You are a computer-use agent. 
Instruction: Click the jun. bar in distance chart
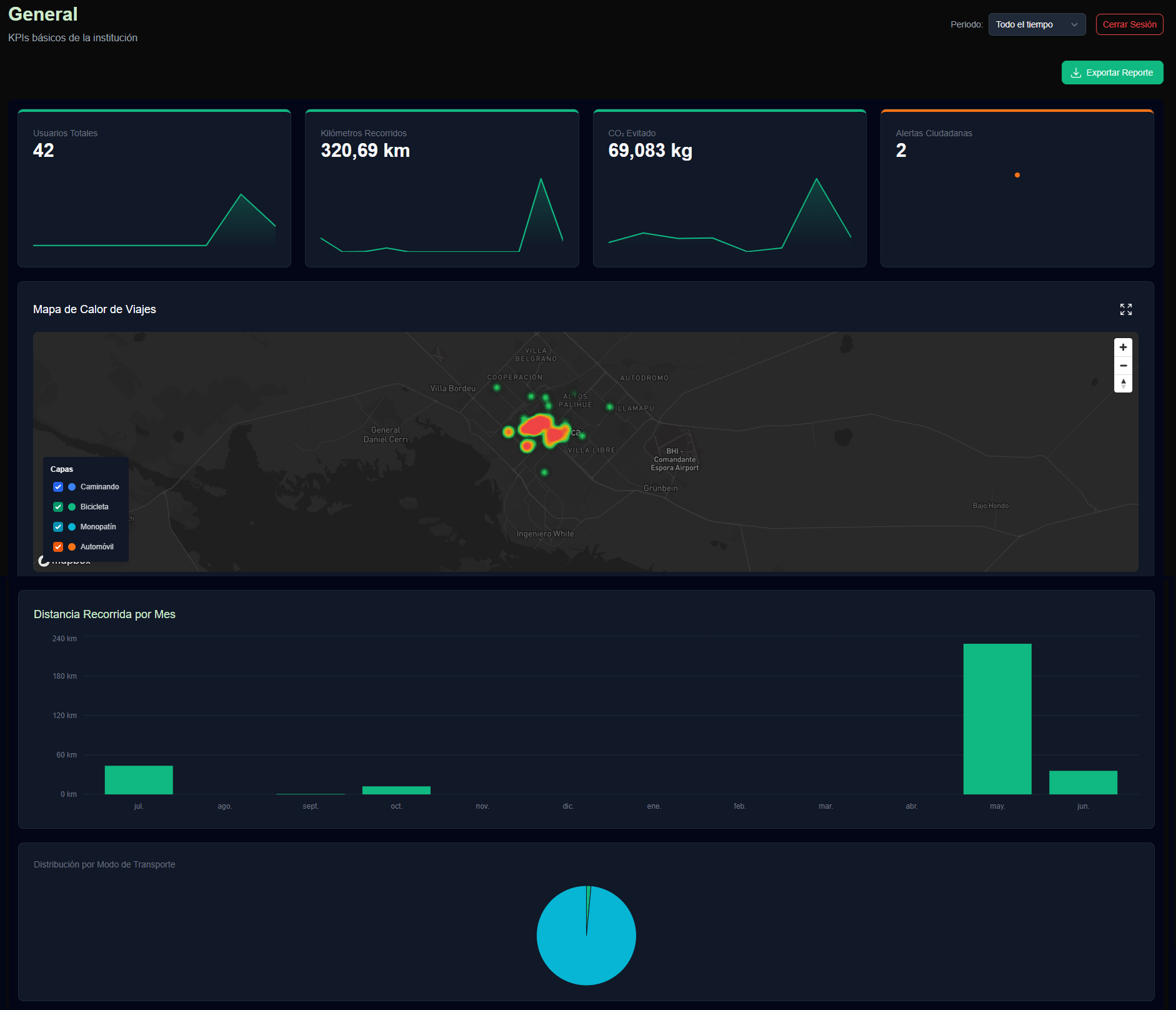(1083, 782)
